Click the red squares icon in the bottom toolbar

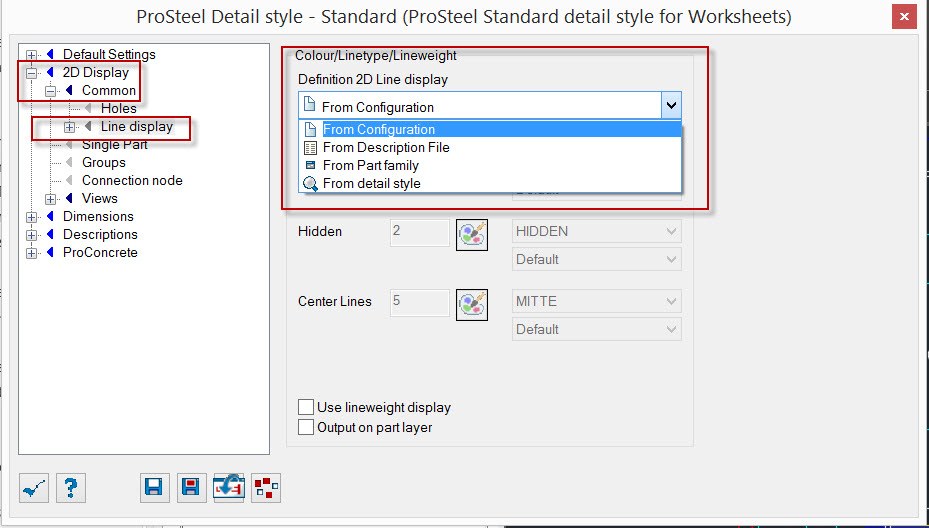click(x=266, y=488)
